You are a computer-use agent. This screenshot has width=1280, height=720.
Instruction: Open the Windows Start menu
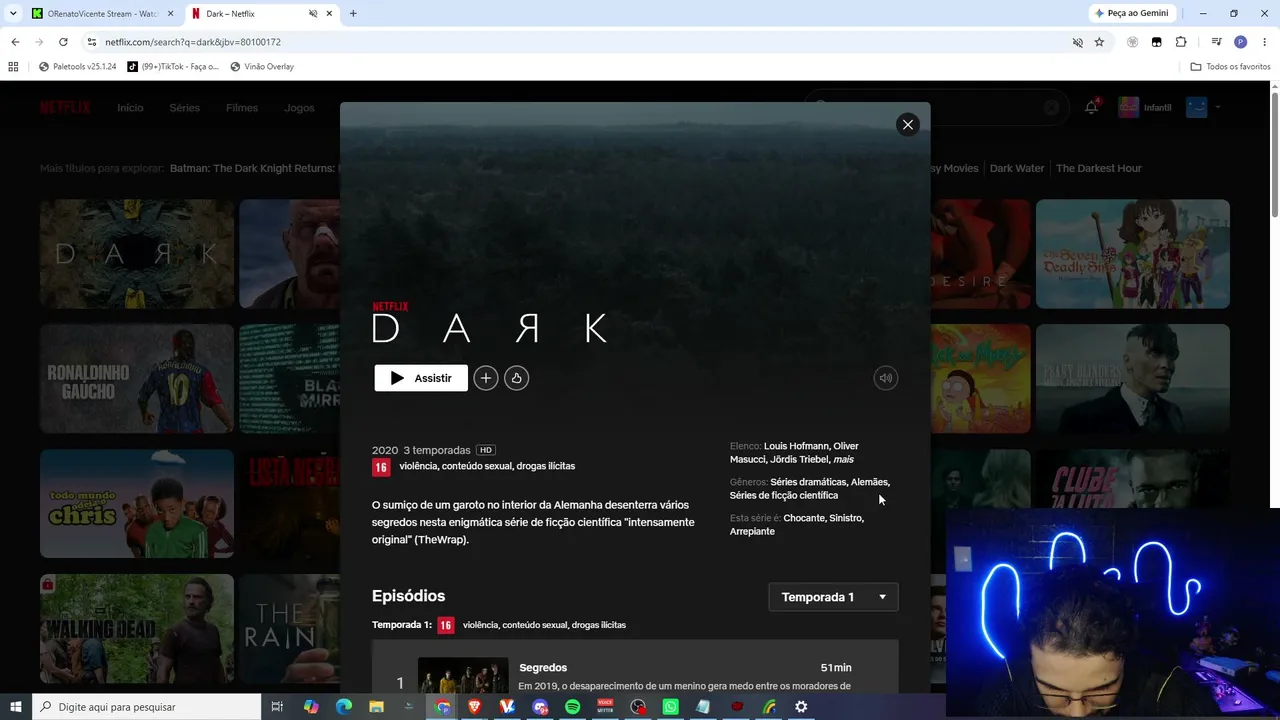pos(16,707)
